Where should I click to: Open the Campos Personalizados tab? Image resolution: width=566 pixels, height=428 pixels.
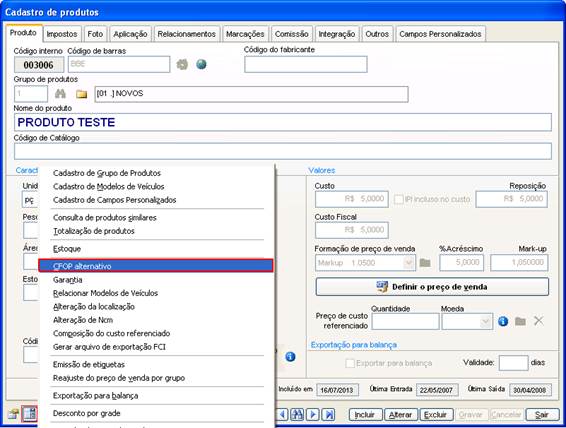[440, 34]
